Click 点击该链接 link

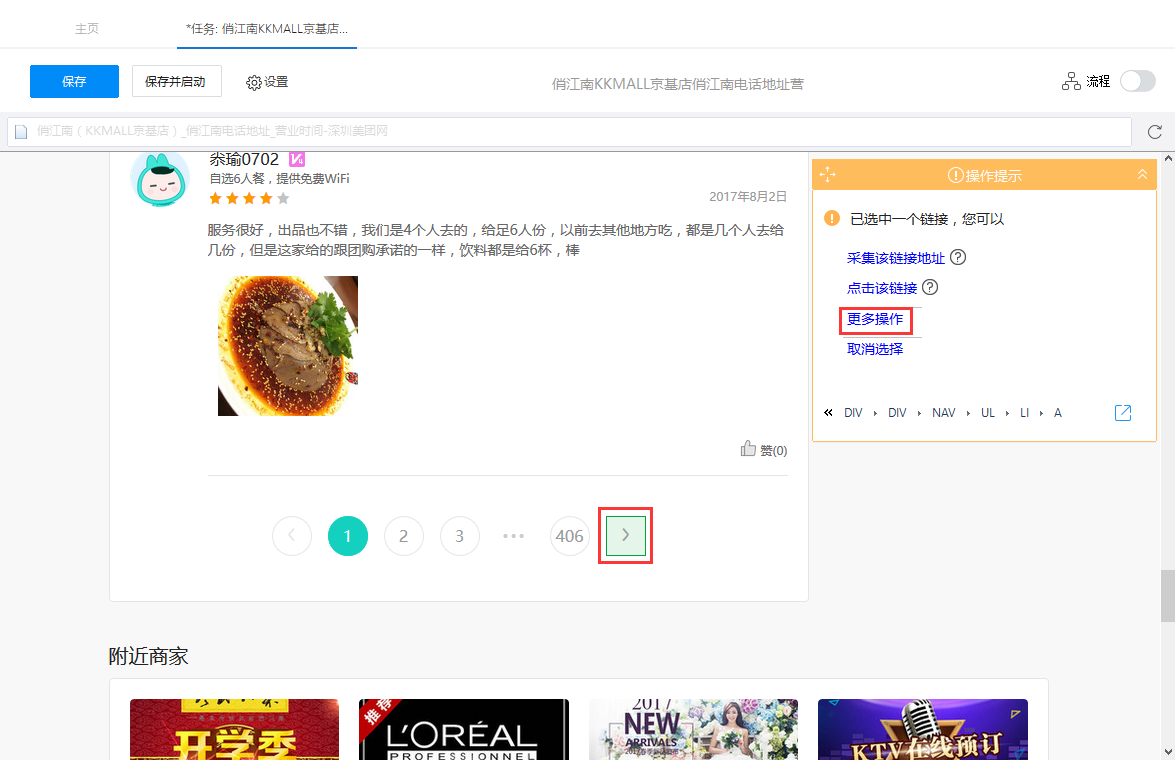point(882,288)
